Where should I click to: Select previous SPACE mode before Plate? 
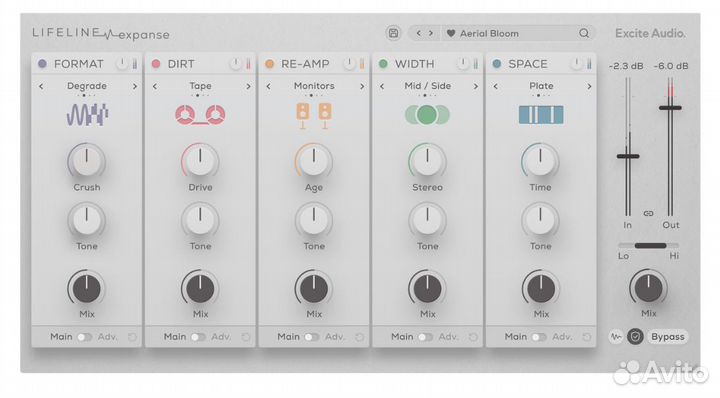click(495, 86)
